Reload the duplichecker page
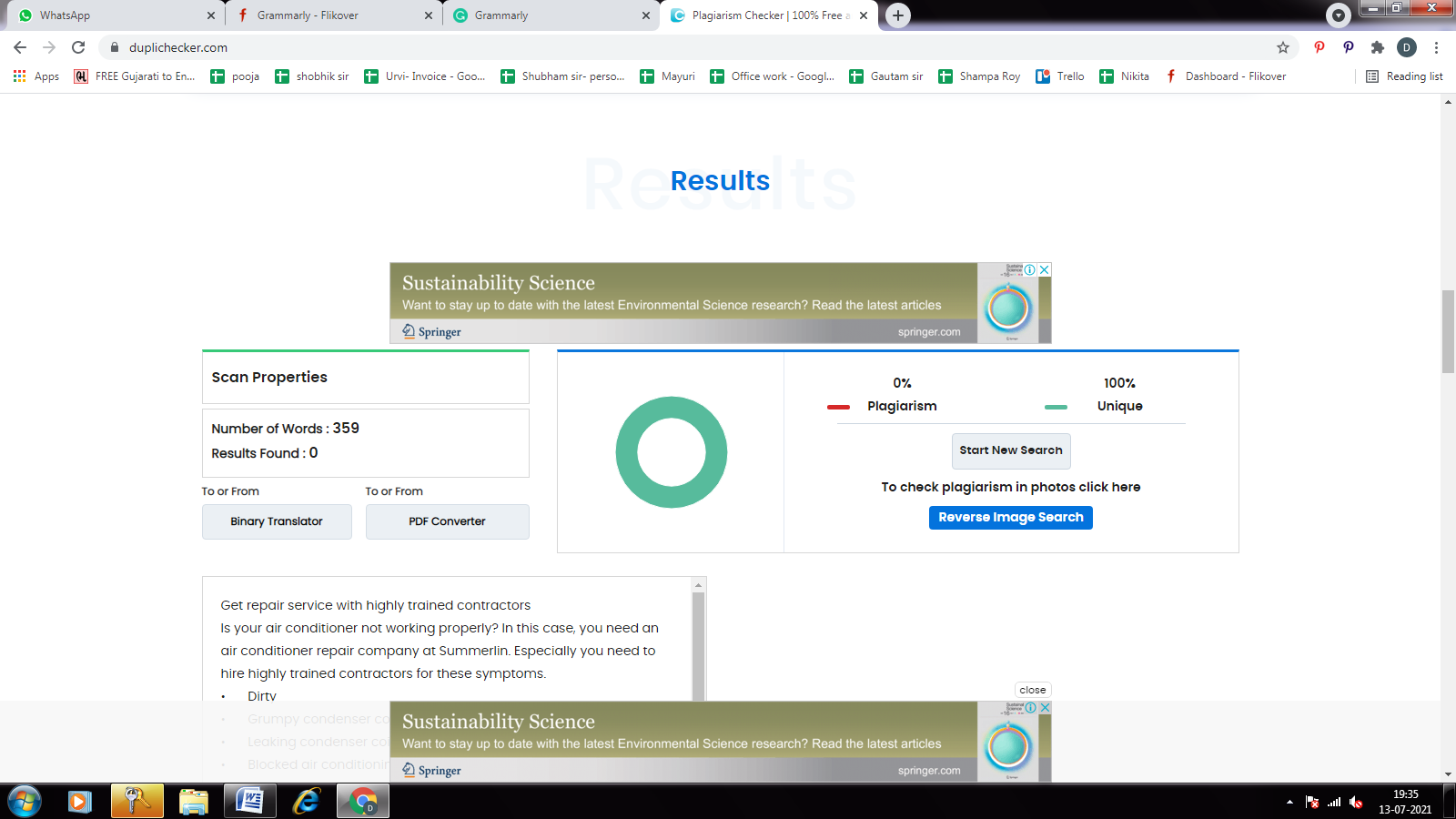Screen dimensions: 1456x819 pyautogui.click(x=78, y=47)
